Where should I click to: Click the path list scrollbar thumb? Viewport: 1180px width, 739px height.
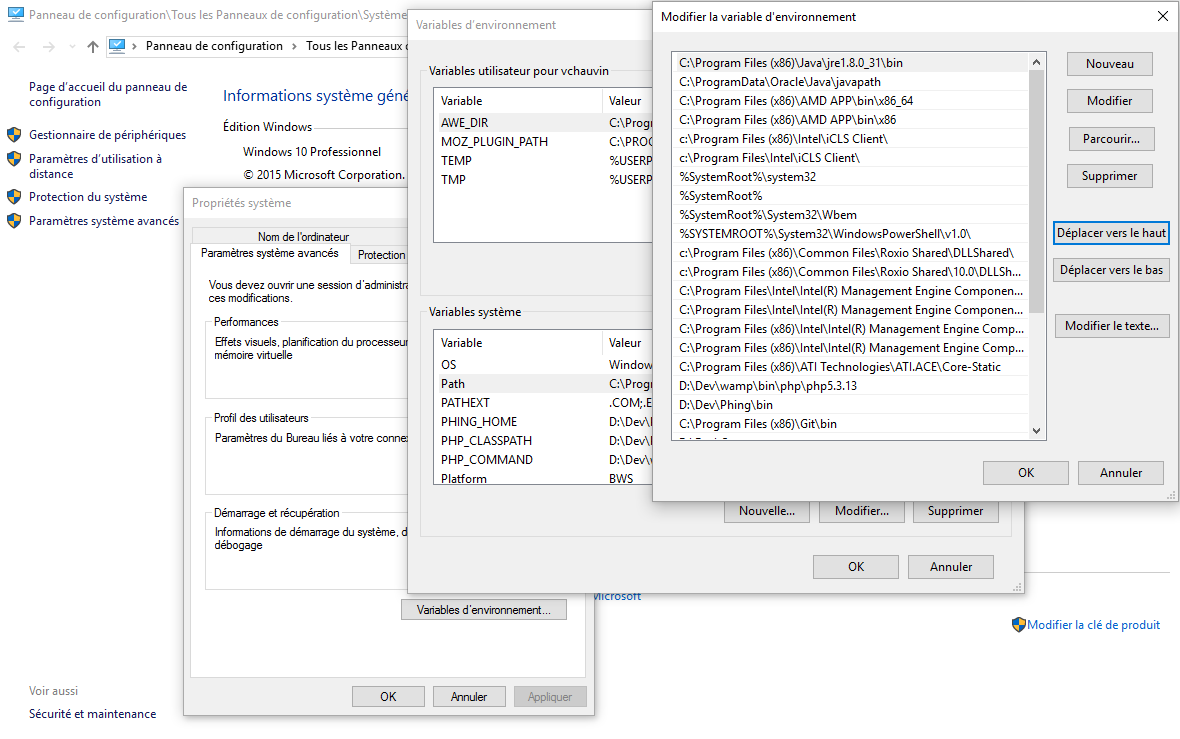[x=1036, y=191]
